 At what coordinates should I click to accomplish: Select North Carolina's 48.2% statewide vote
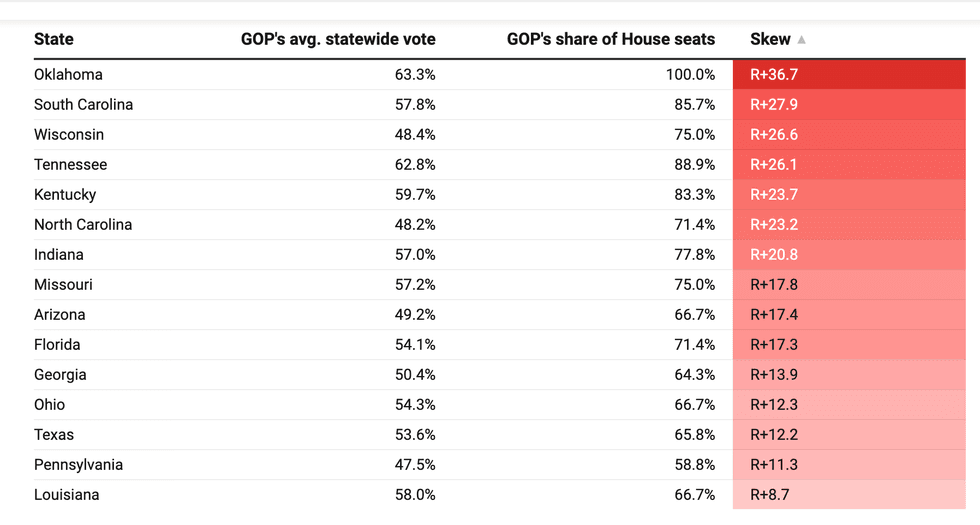415,224
